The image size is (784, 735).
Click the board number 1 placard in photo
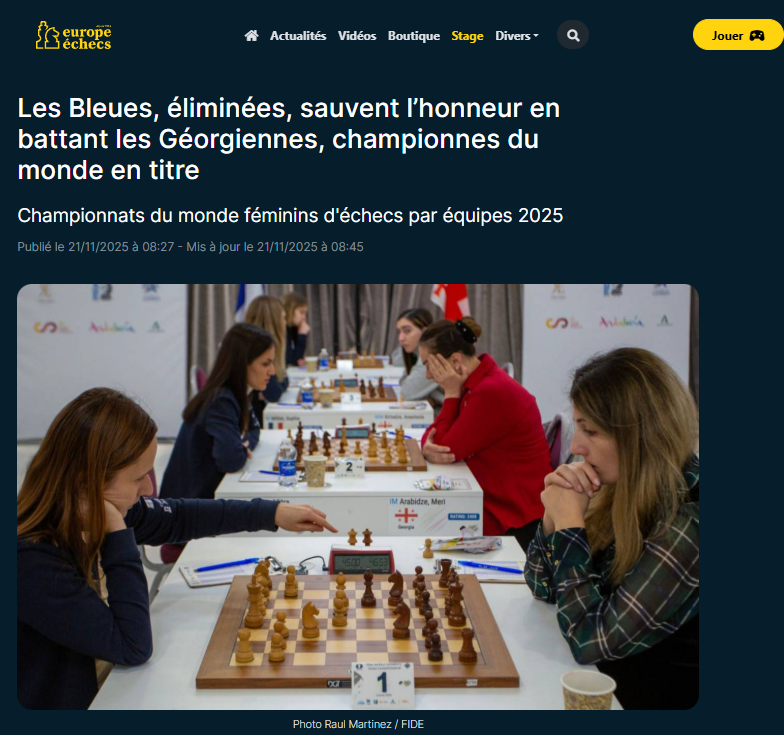(383, 684)
